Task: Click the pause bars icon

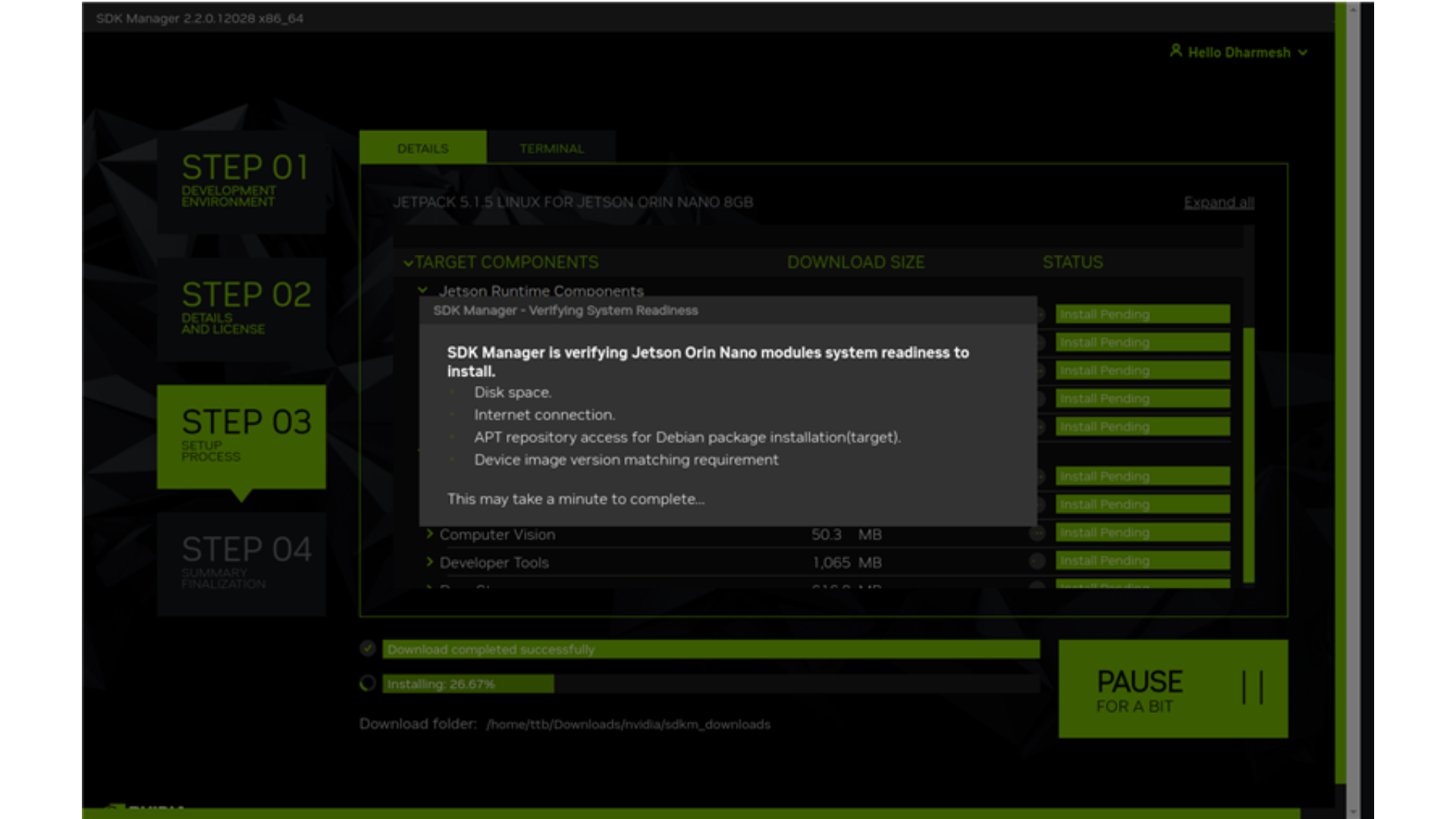Action: pyautogui.click(x=1252, y=688)
